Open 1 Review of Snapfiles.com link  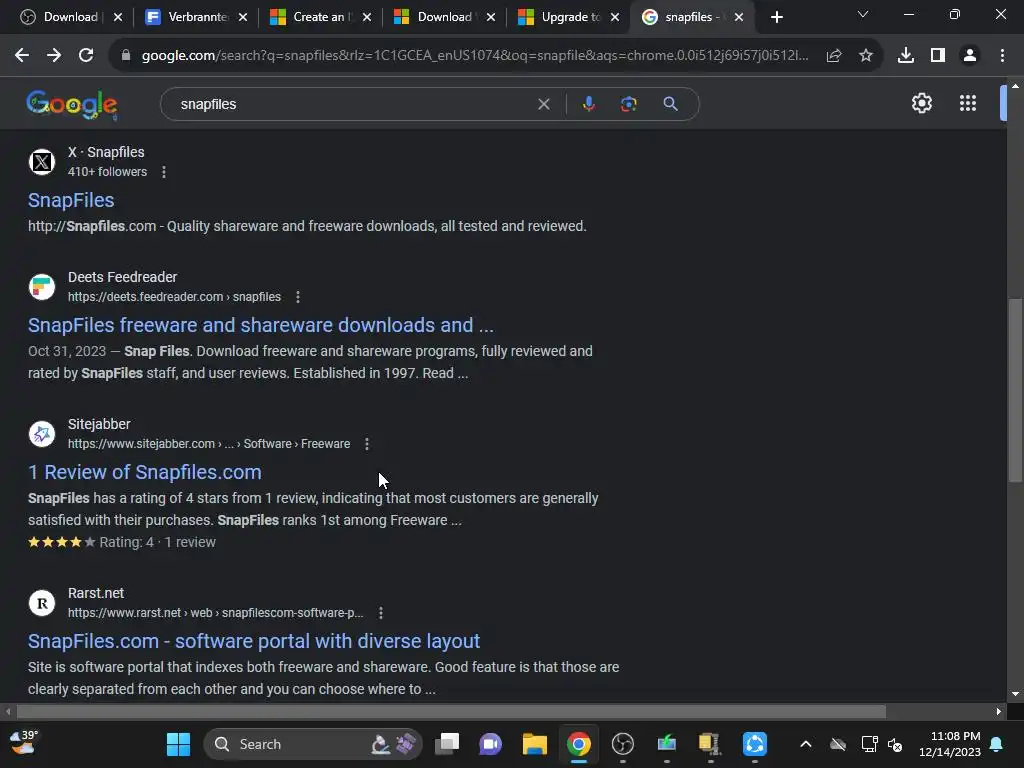pos(145,472)
